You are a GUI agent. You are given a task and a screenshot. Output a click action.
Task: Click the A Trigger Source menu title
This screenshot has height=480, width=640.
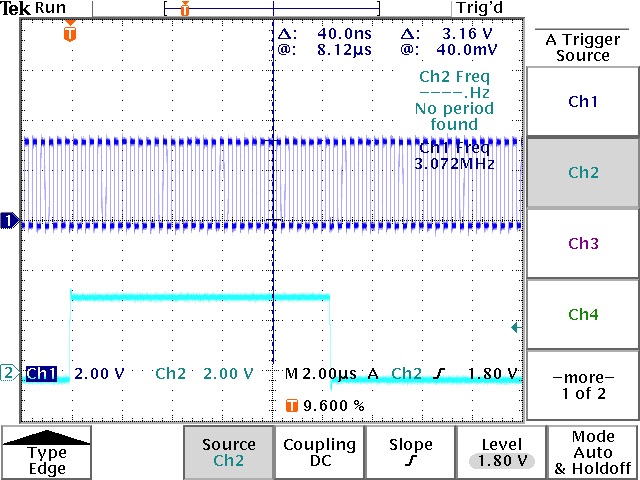(582, 47)
